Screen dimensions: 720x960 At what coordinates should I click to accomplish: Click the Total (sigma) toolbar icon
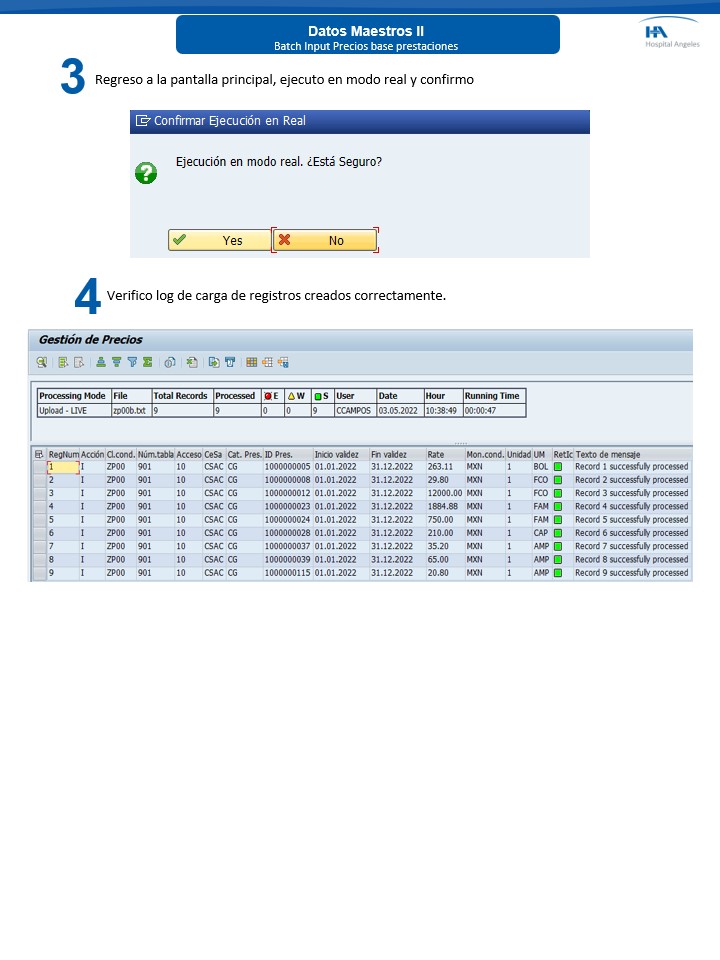point(147,362)
